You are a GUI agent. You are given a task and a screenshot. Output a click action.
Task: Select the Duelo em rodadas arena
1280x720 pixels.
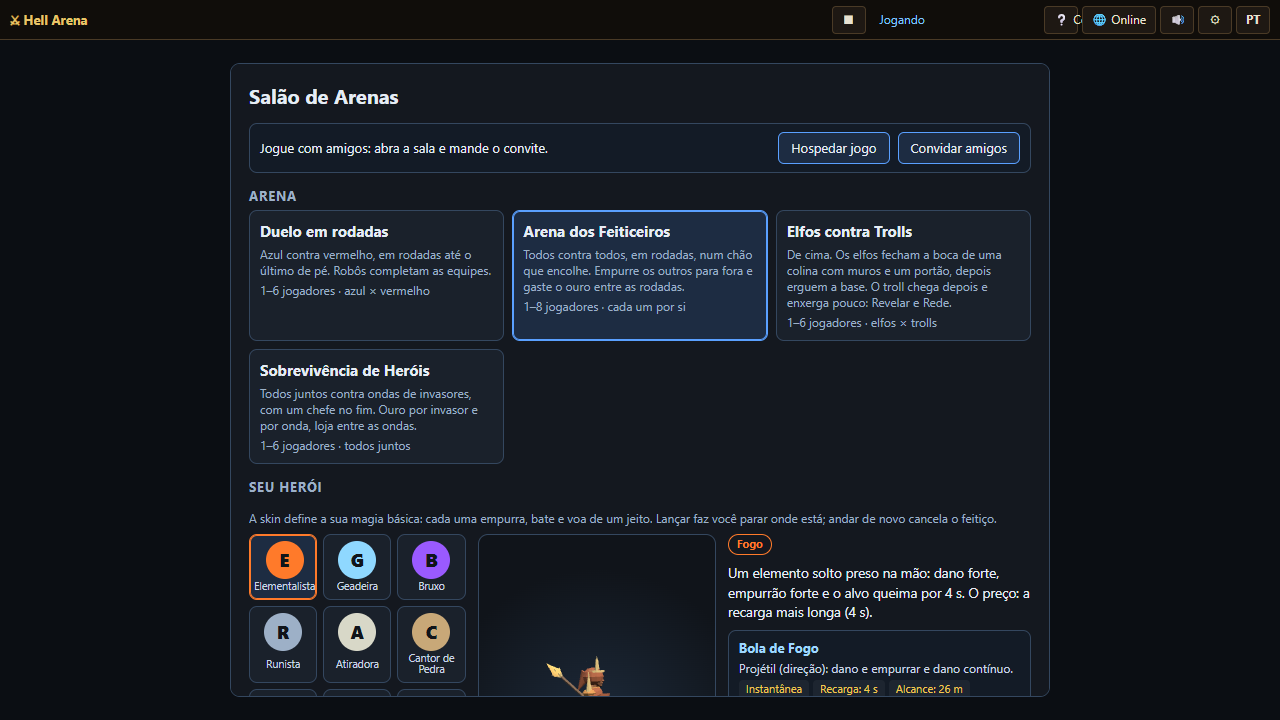pos(376,275)
